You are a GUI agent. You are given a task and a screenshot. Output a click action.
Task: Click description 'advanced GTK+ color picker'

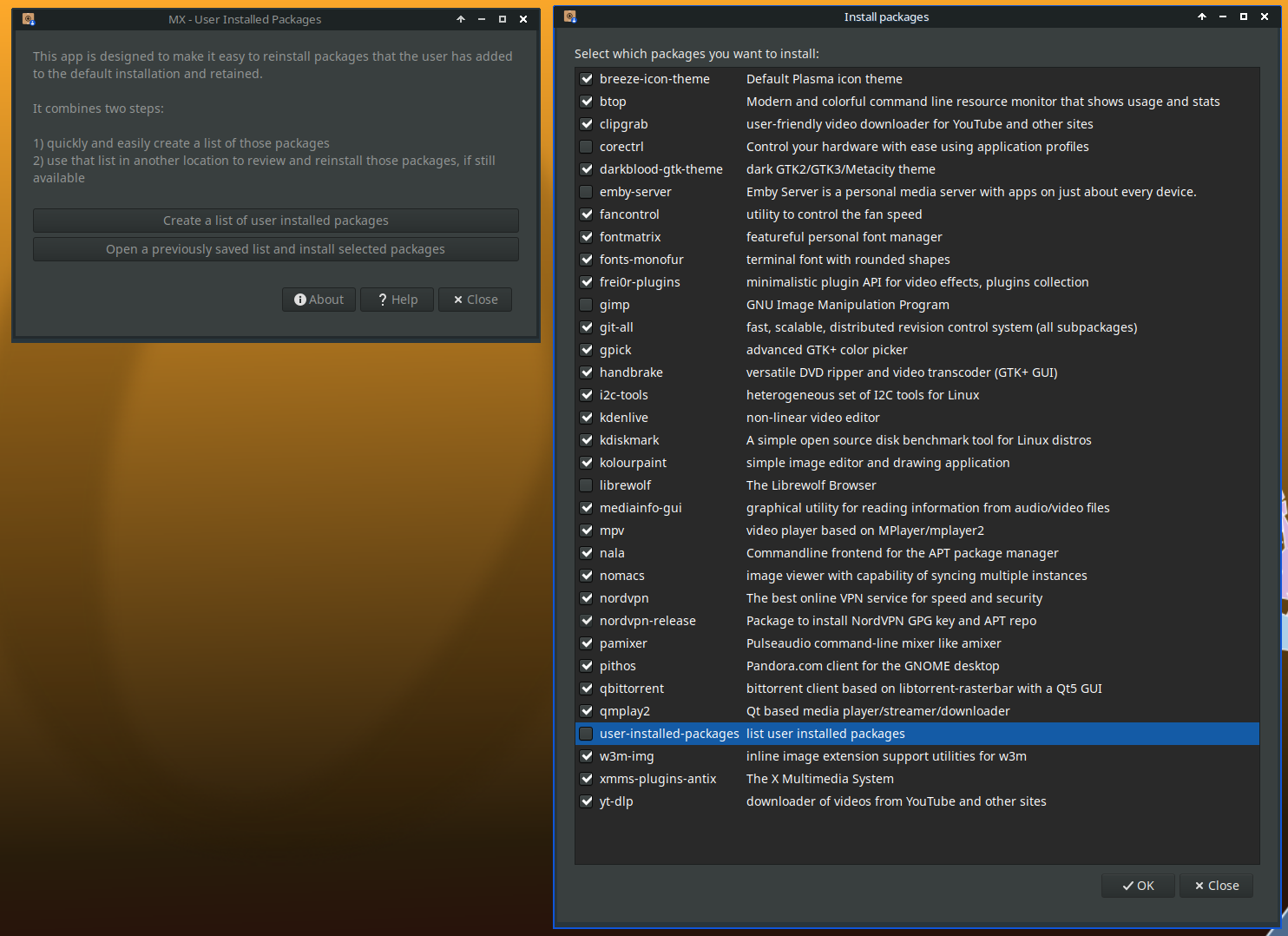click(826, 350)
